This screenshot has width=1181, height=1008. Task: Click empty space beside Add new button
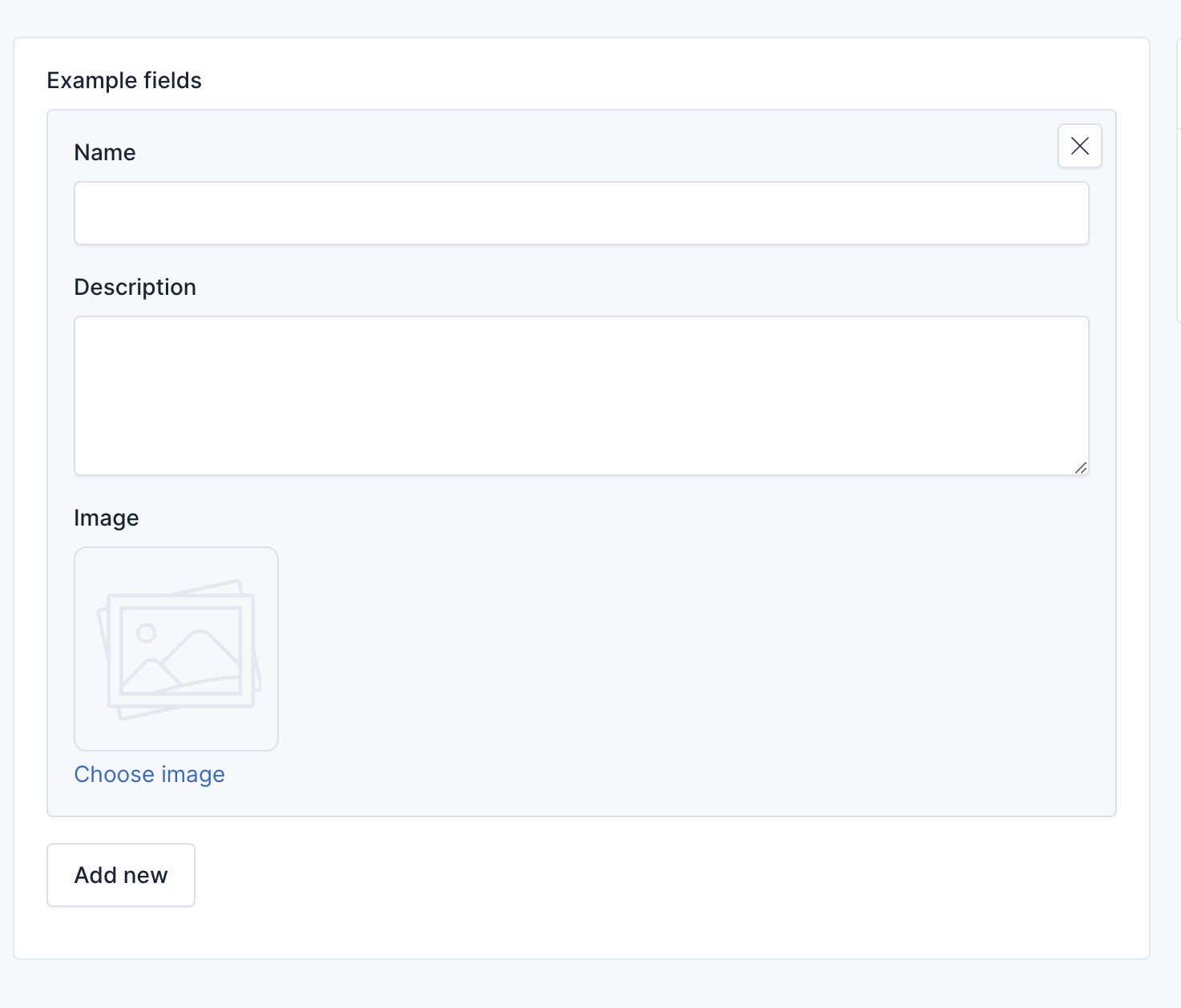tap(561, 875)
